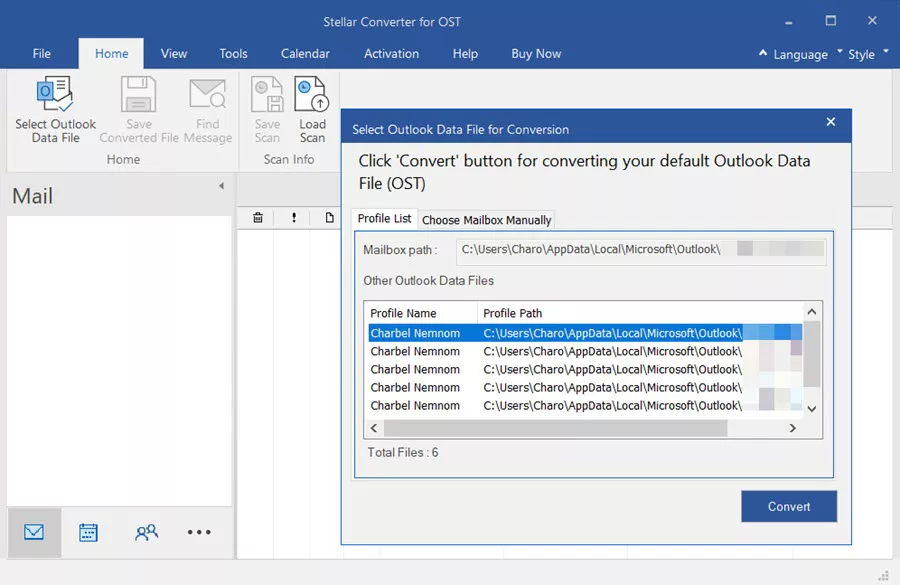Minimize the Stellar Converter window
Image resolution: width=900 pixels, height=585 pixels.
[789, 22]
